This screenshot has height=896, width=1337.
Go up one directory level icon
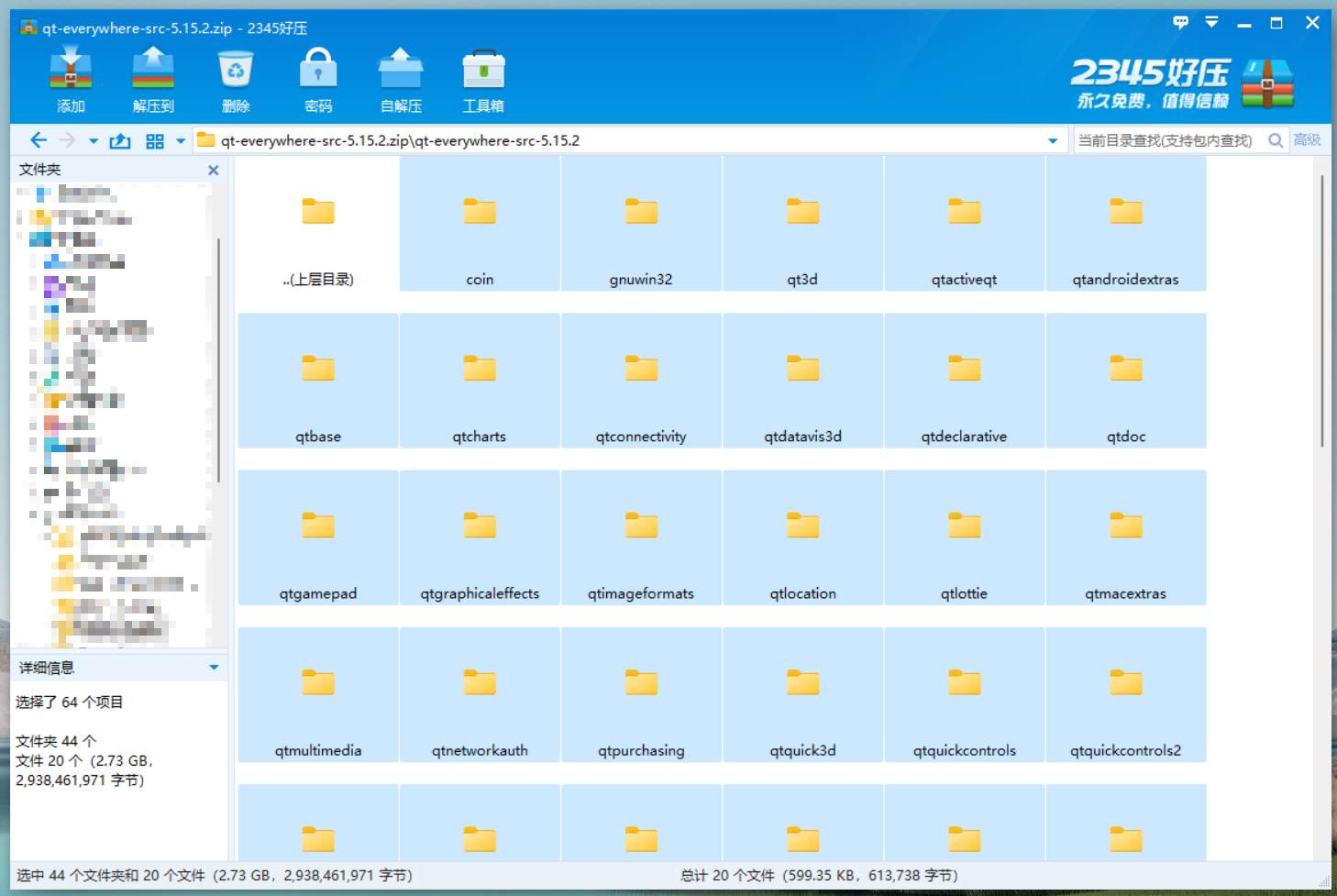[x=120, y=140]
